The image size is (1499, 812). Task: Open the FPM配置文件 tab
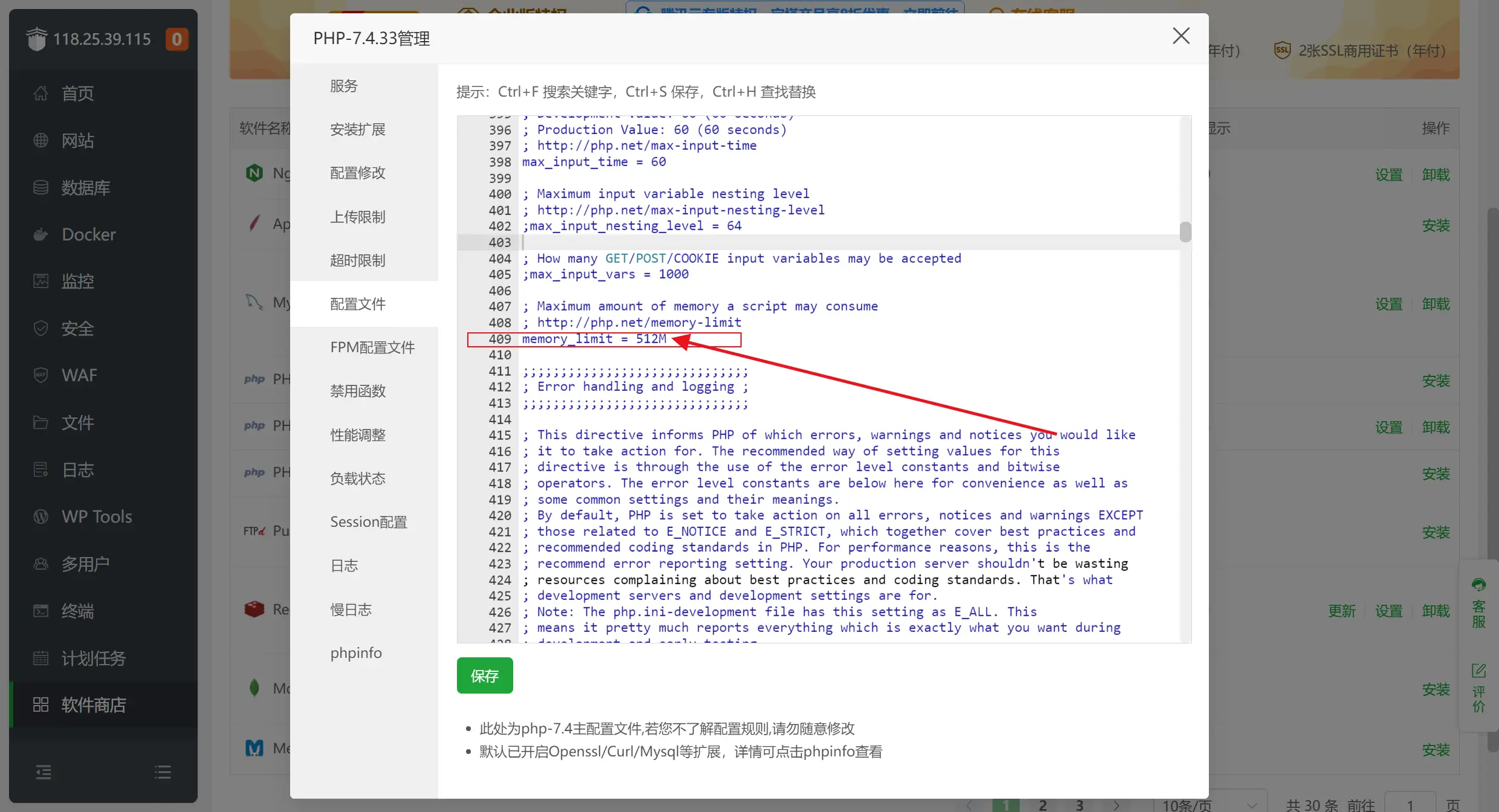point(372,347)
